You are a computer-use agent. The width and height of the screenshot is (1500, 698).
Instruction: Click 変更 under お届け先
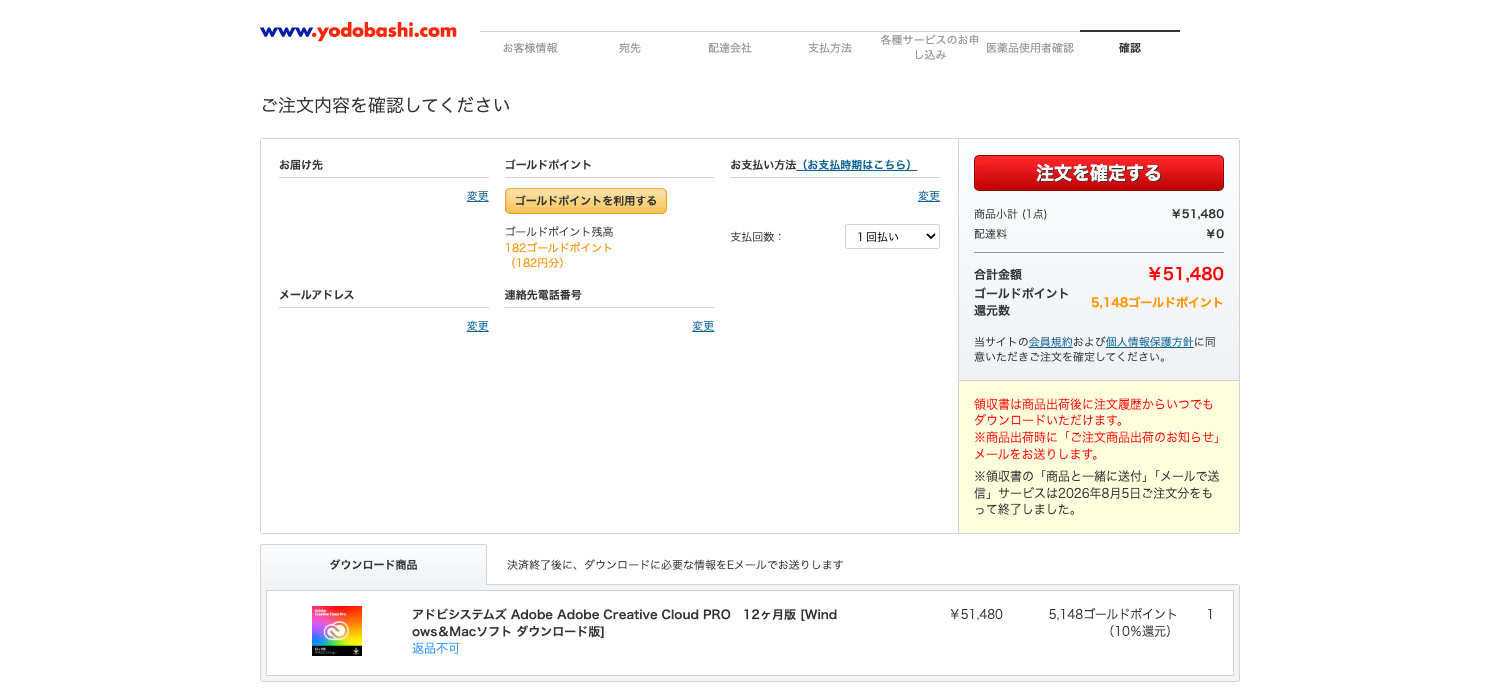(478, 196)
